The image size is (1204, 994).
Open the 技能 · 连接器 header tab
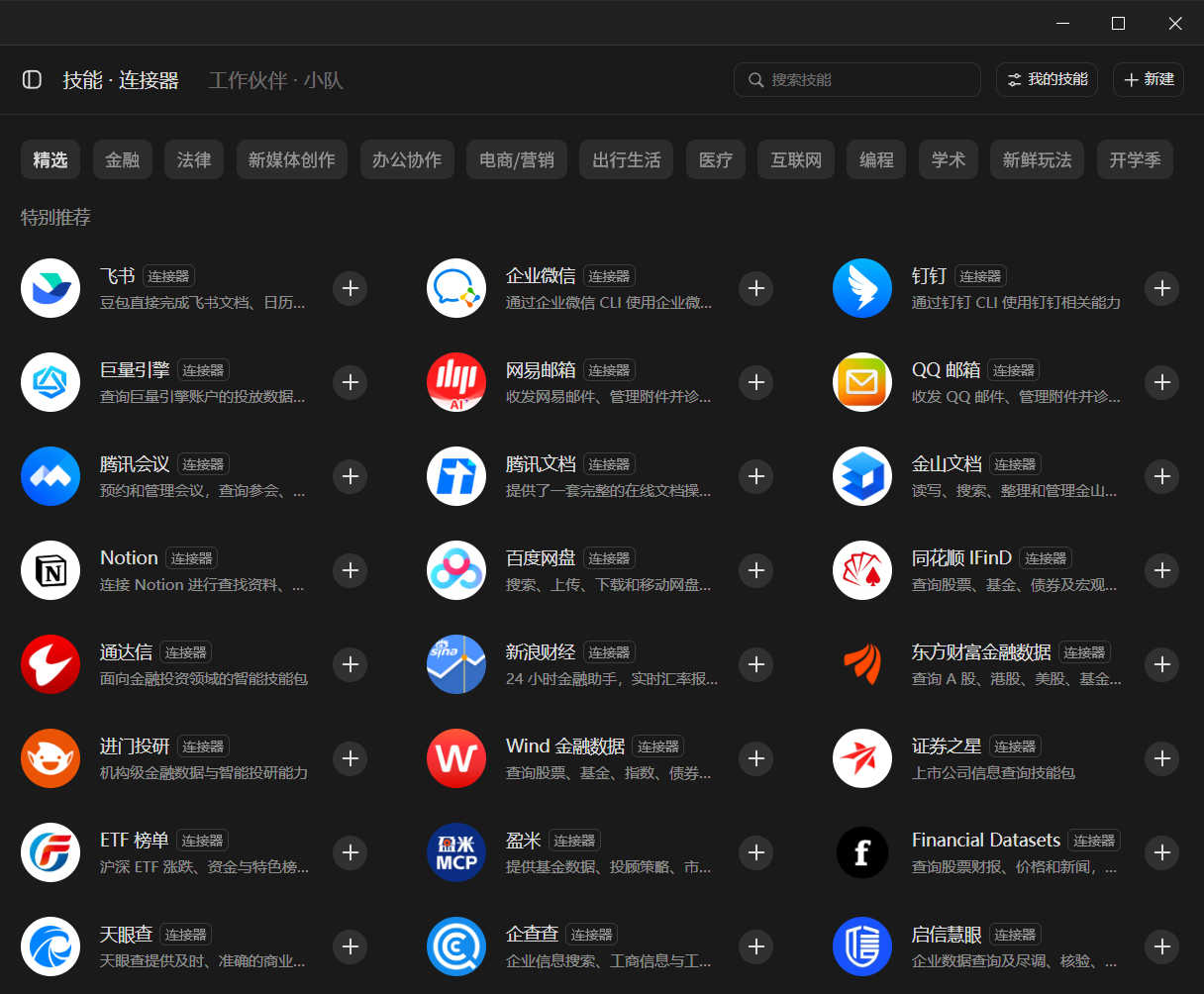click(121, 80)
